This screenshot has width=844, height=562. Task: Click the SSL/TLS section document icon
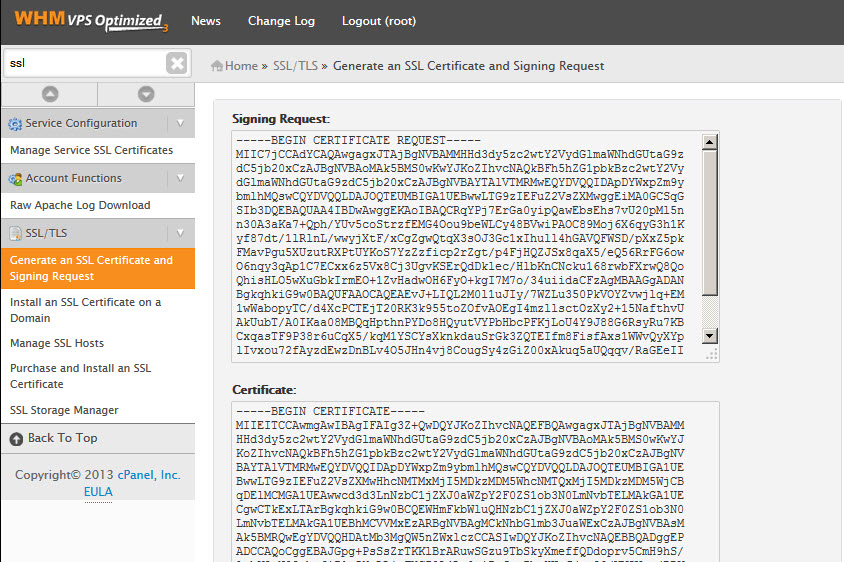[x=15, y=234]
